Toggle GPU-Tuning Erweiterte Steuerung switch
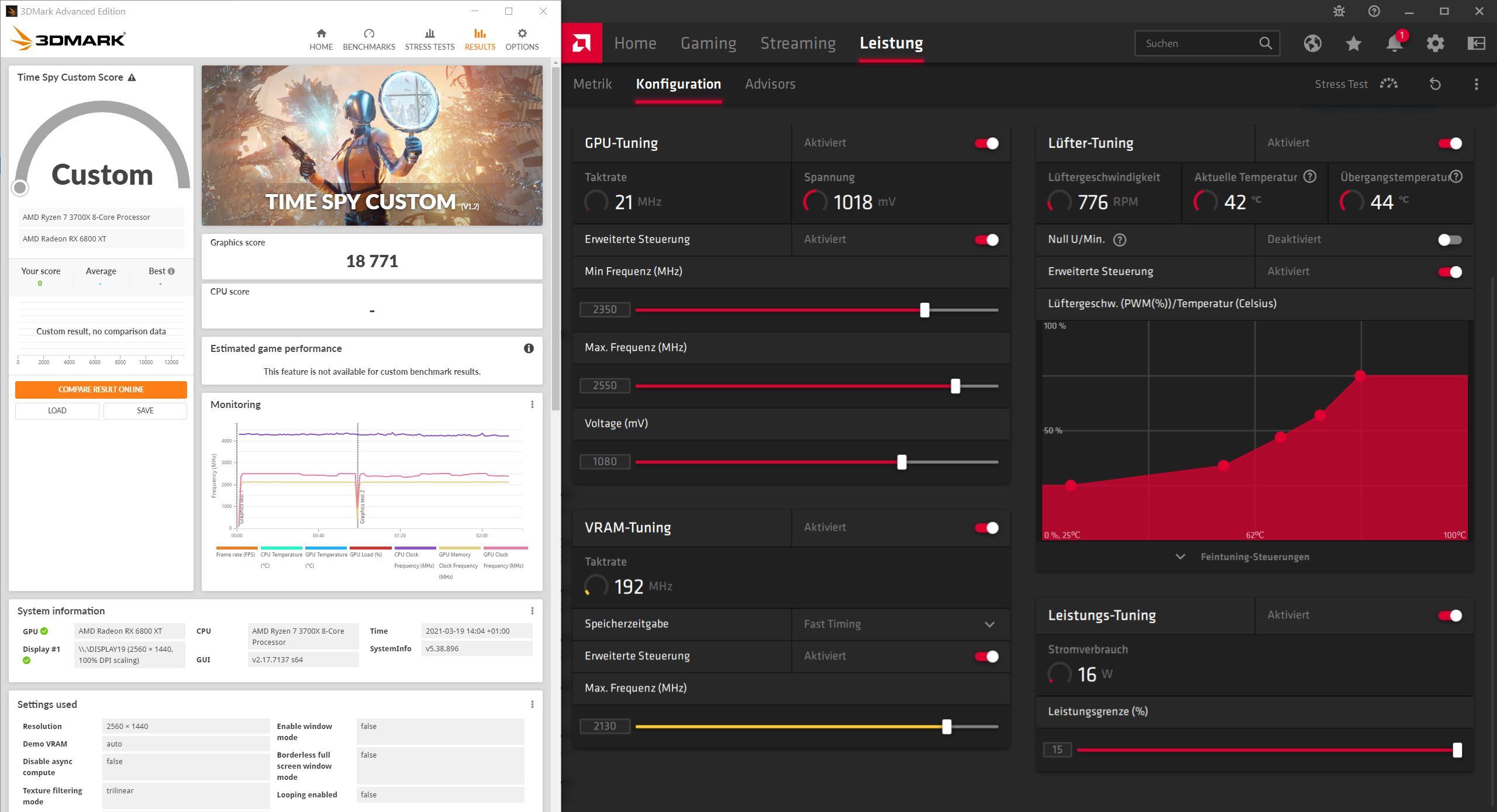Viewport: 1497px width, 812px height. point(986,240)
